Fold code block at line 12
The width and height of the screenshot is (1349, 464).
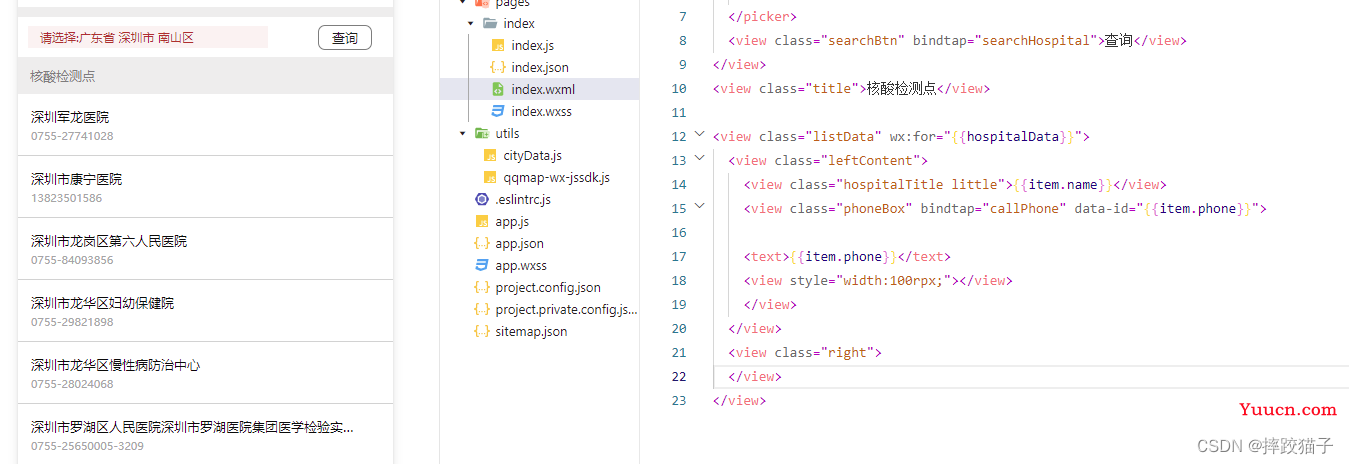pos(700,134)
